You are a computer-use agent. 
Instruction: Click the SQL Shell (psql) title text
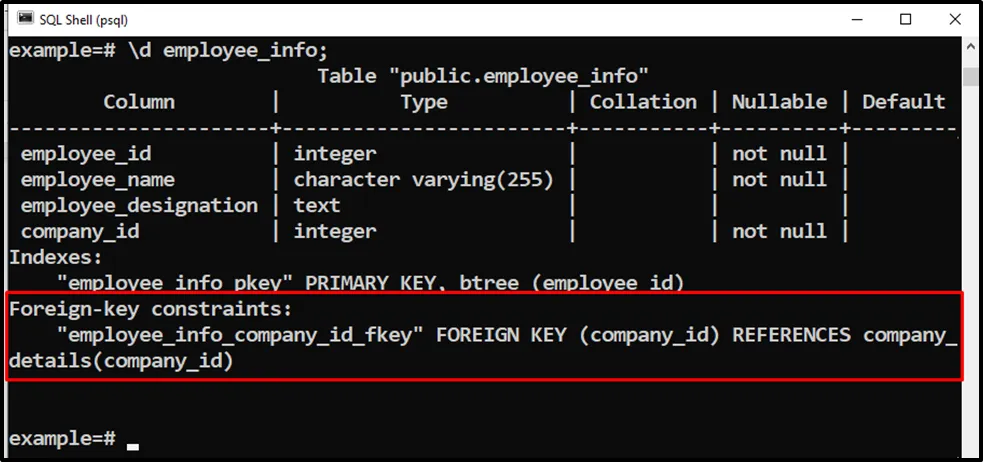point(84,19)
